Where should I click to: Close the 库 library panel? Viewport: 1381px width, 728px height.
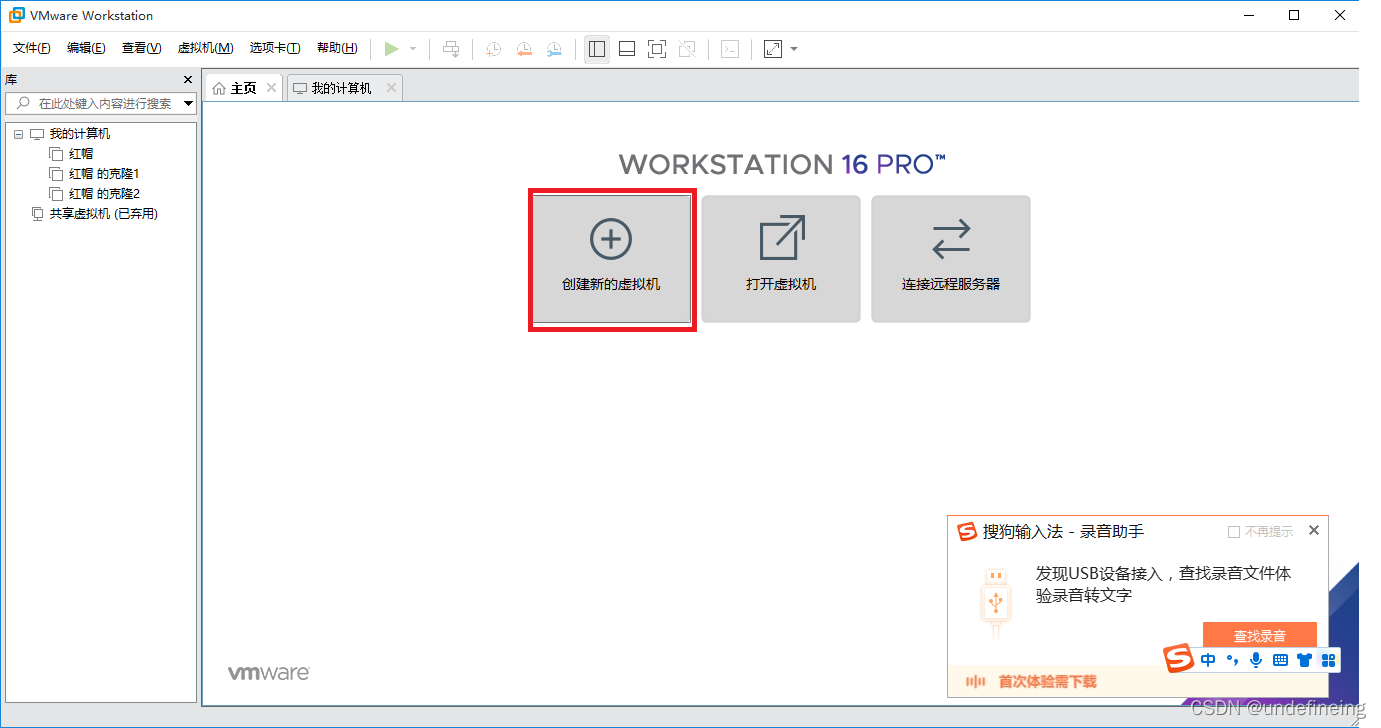pyautogui.click(x=188, y=80)
